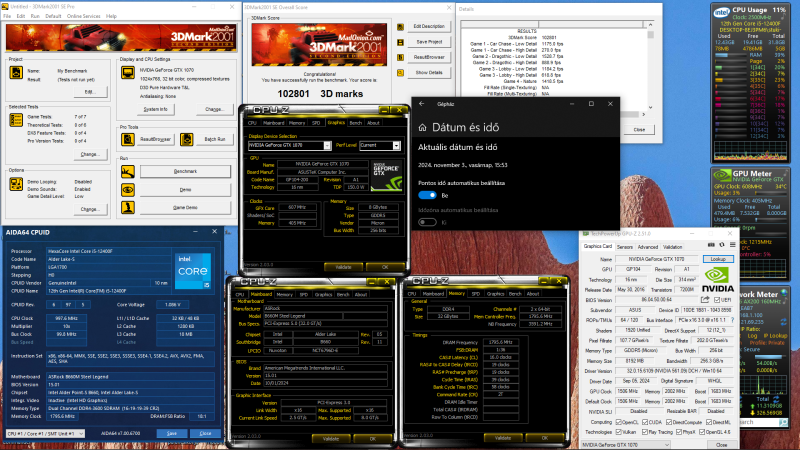The image size is (800, 450).
Task: Open the GPU-Z hamburger menu
Action: pos(732,245)
